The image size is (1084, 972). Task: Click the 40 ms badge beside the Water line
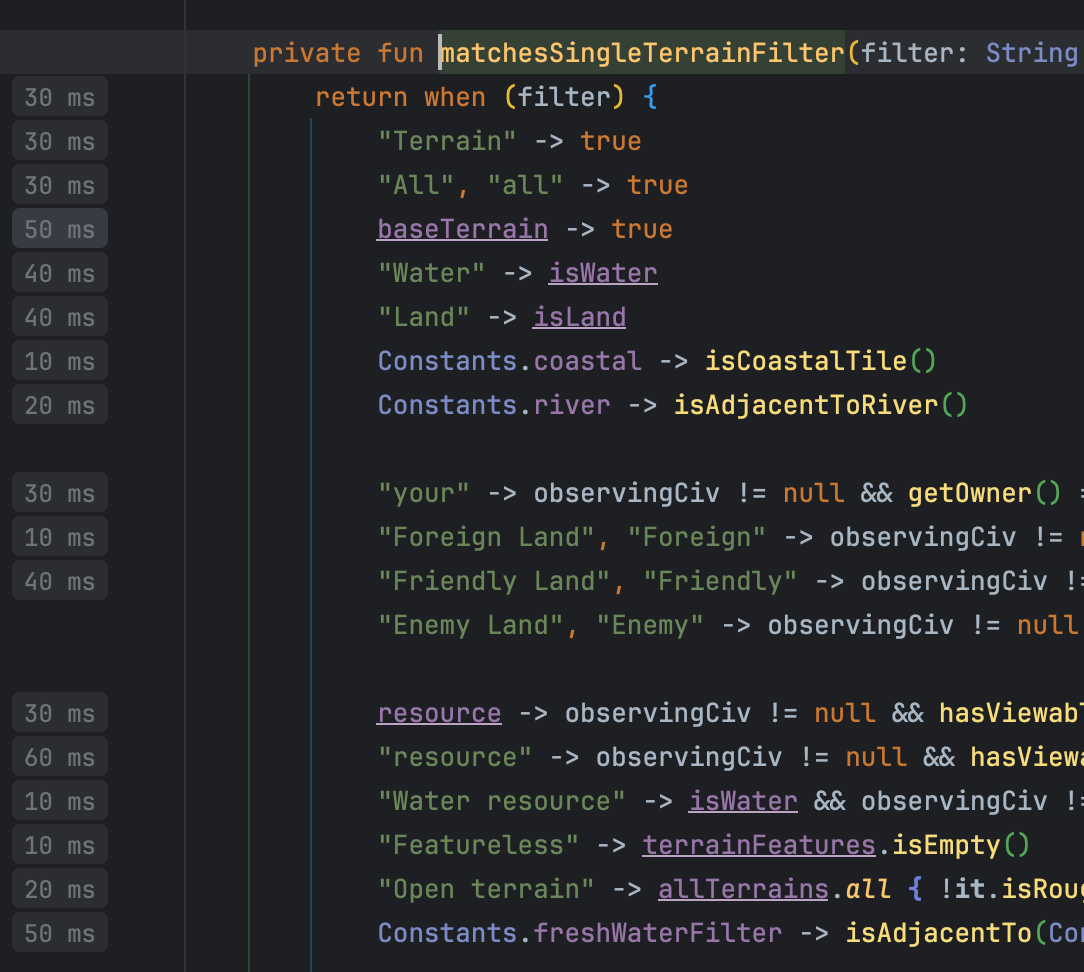tap(59, 272)
